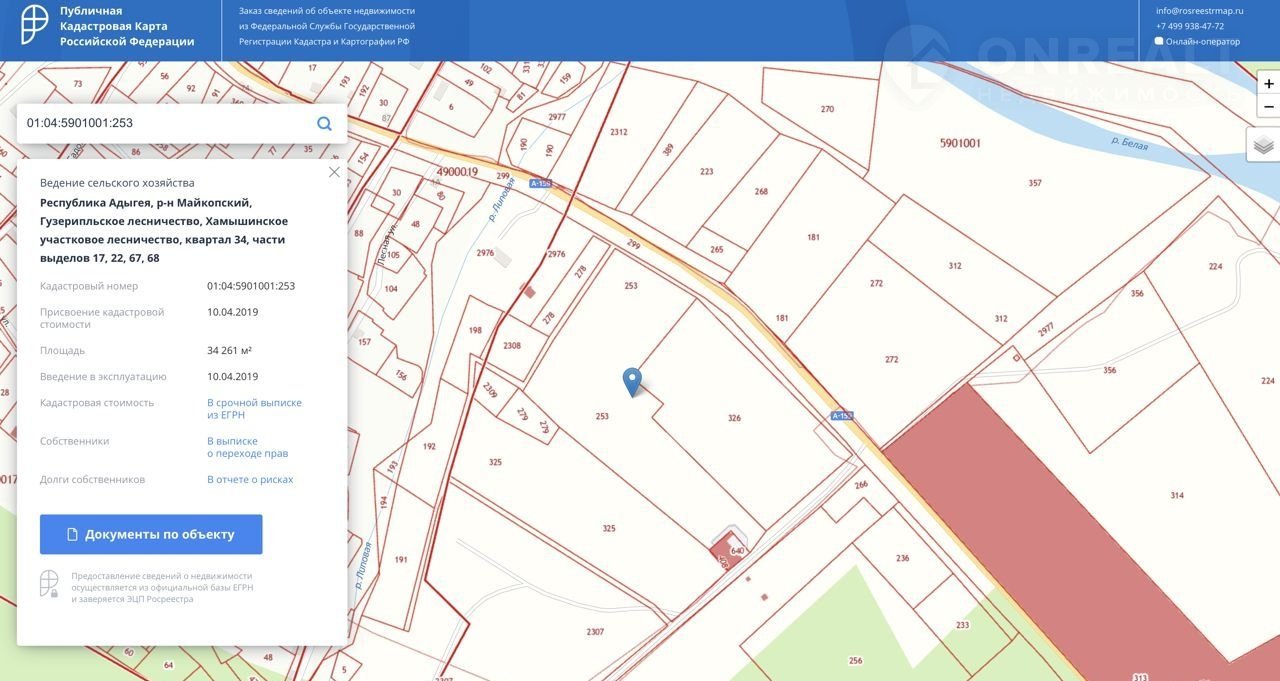Click the blue location pin marker

click(x=632, y=381)
